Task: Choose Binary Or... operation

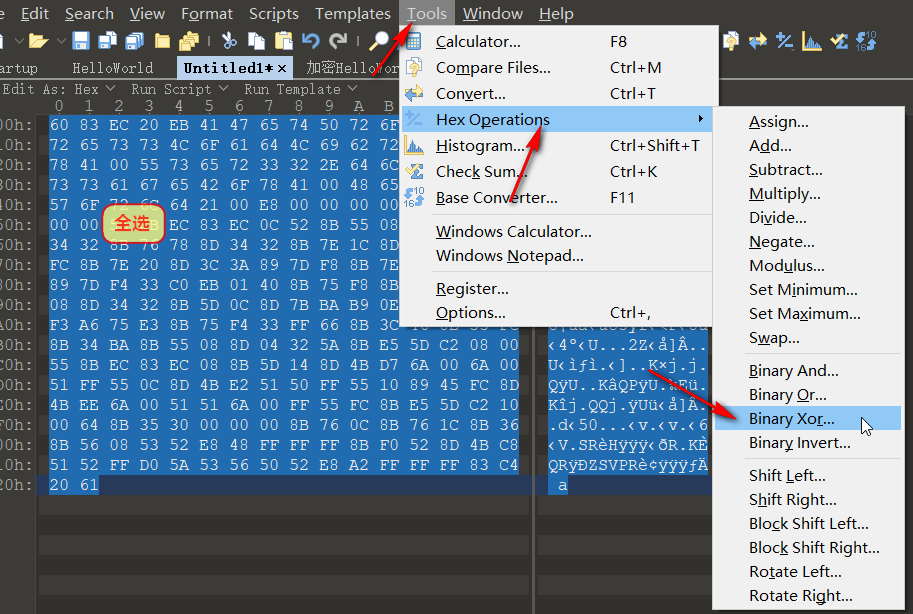Action: tap(808, 395)
